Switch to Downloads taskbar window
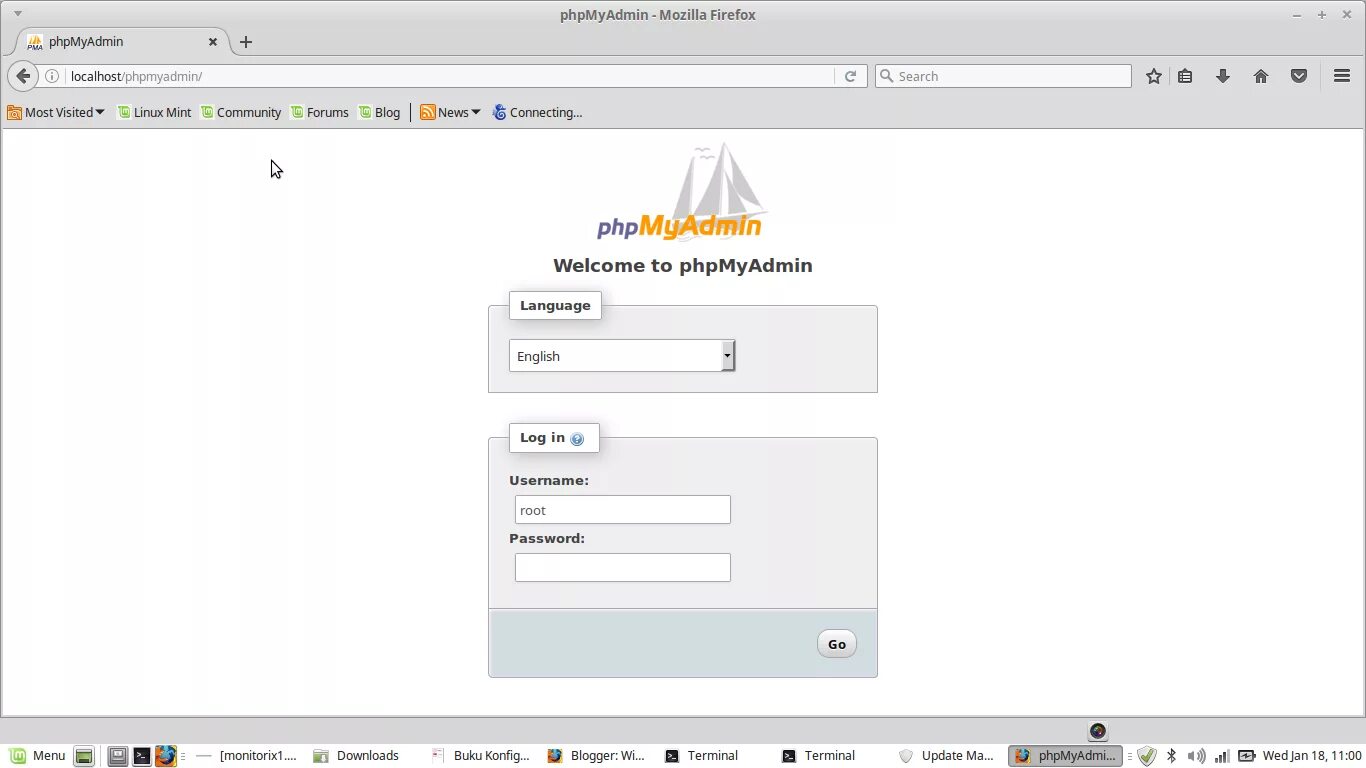The image size is (1366, 768). point(356,756)
